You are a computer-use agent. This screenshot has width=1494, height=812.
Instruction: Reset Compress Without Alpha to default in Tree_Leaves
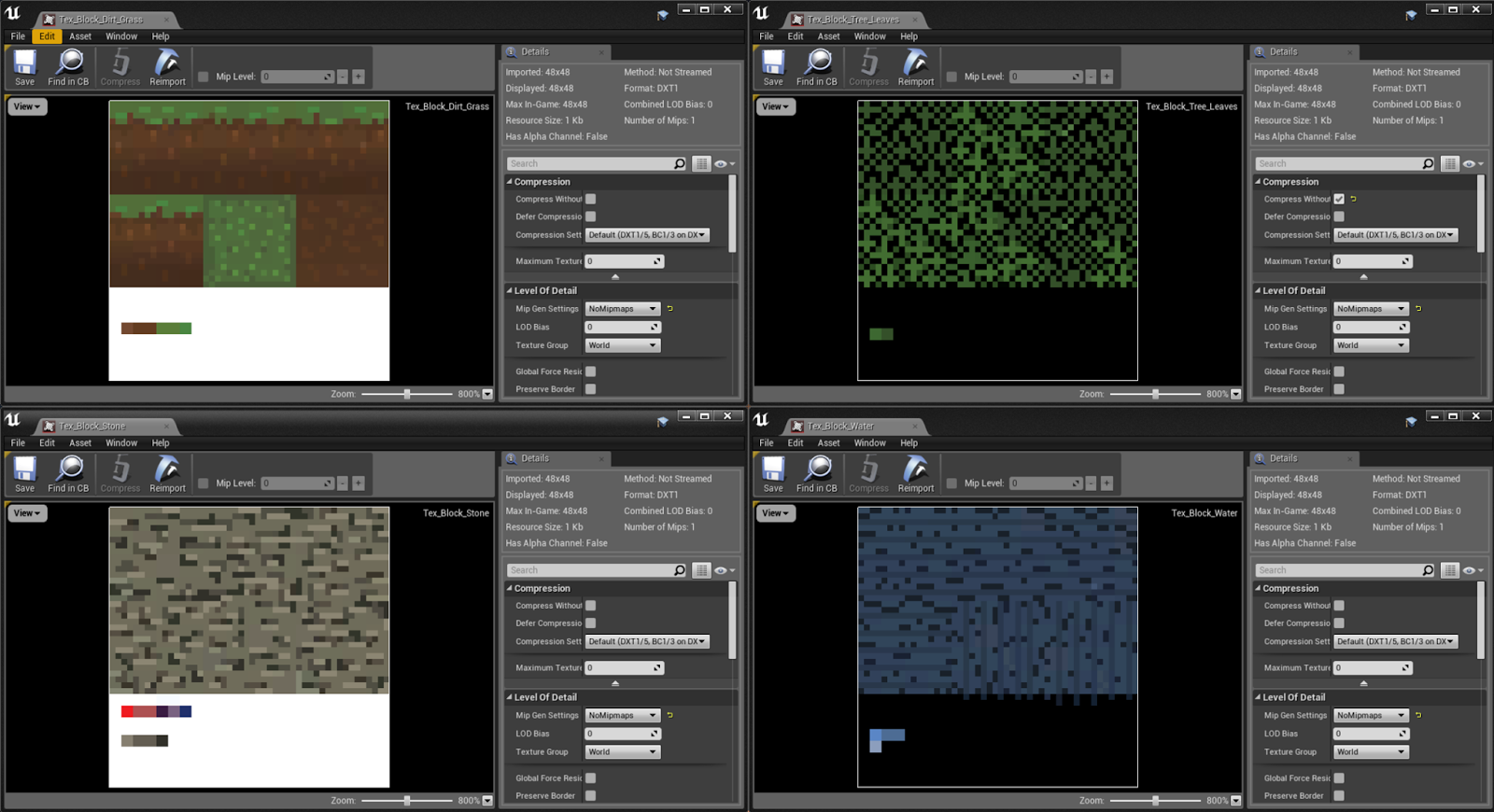(x=1353, y=199)
